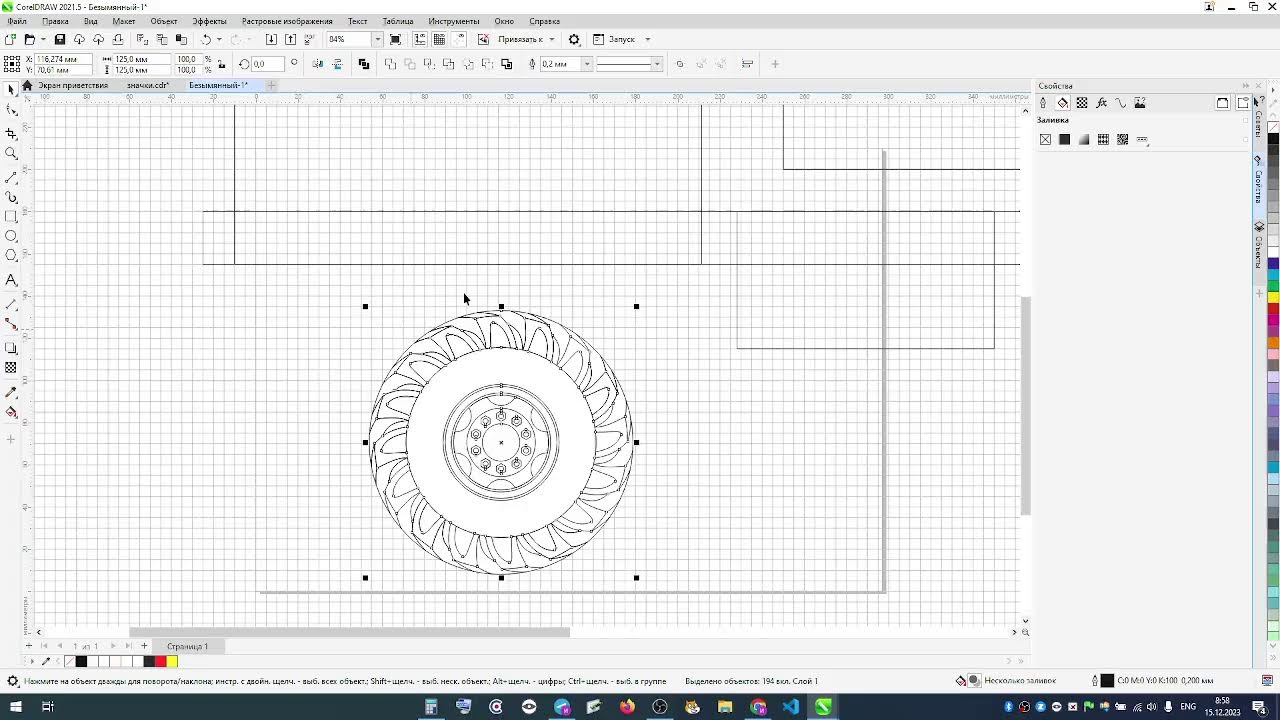Expand more fill types flyout
Image resolution: width=1280 pixels, height=720 pixels.
[1142, 139]
